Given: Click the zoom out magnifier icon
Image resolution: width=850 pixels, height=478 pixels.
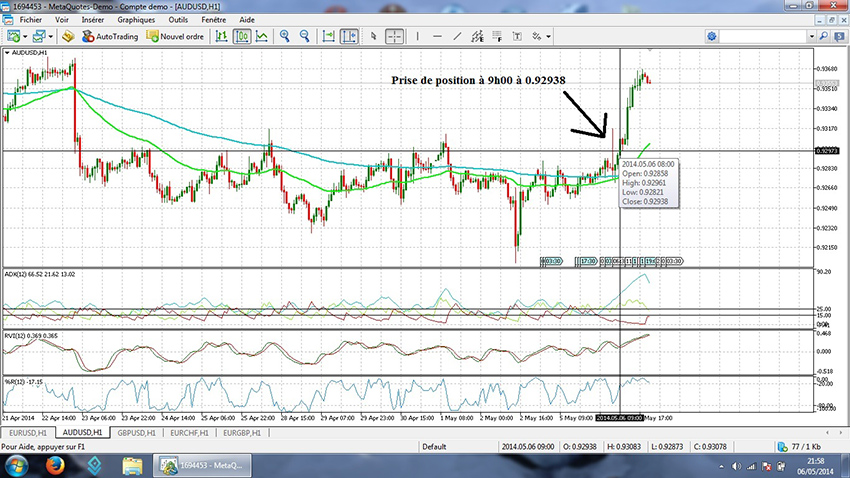Looking at the screenshot, I should pyautogui.click(x=304, y=36).
